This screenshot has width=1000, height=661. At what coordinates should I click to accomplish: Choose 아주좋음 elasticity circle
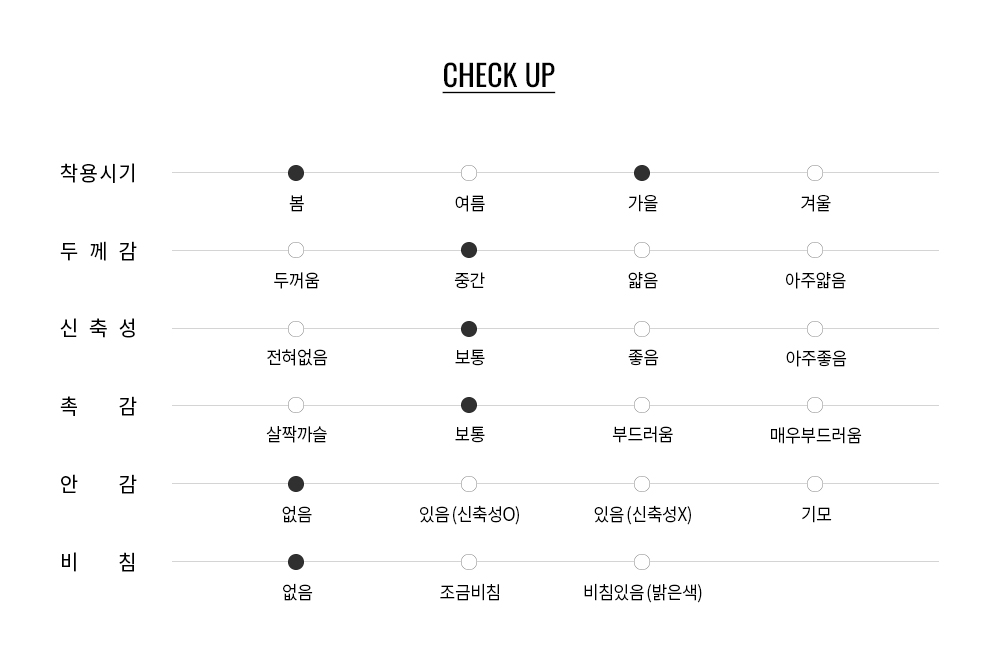tap(815, 329)
